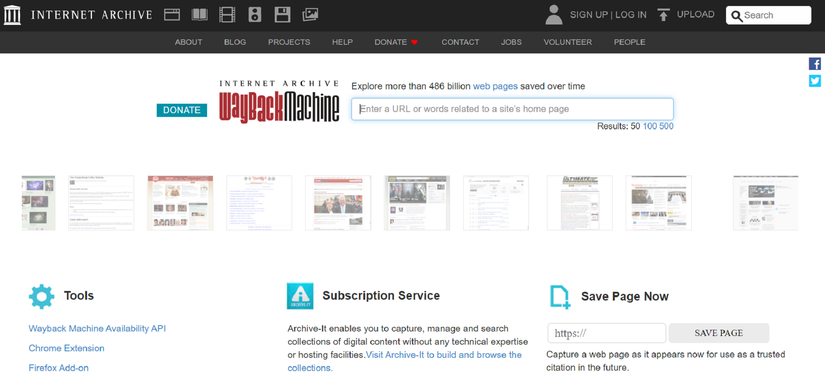Click the UPLOAD link text

696,15
